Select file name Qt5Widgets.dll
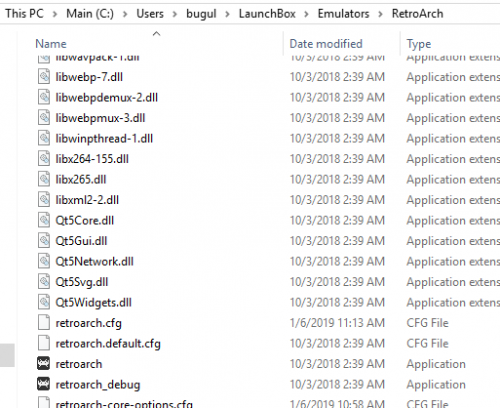Viewport: 500px width, 408px height. (93, 303)
